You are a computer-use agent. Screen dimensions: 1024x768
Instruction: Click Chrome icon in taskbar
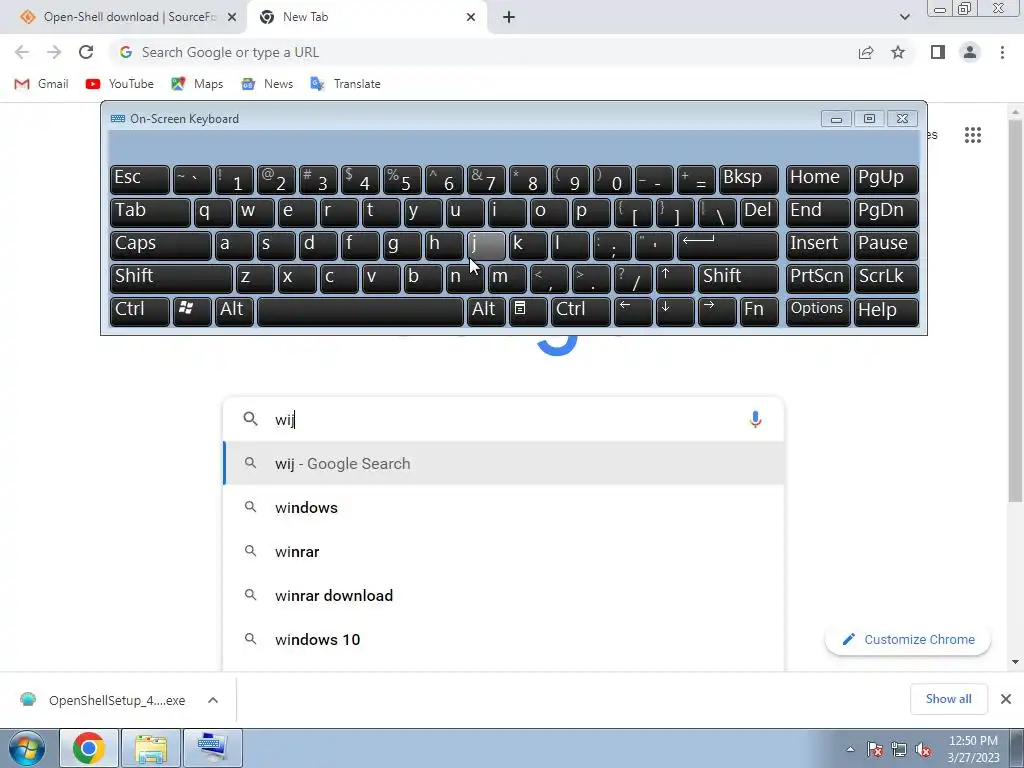tap(89, 748)
